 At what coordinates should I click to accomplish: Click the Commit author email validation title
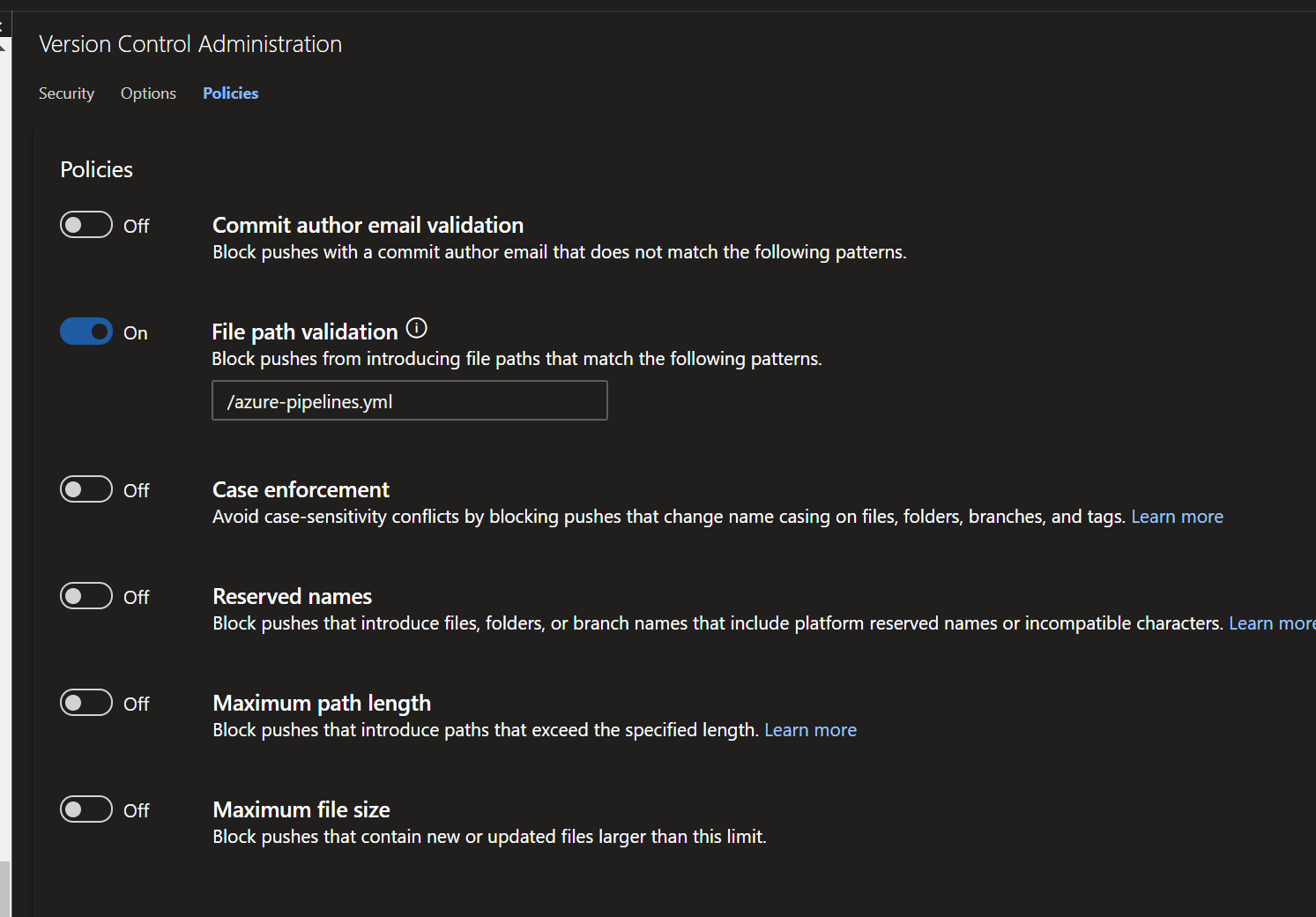[x=368, y=226]
